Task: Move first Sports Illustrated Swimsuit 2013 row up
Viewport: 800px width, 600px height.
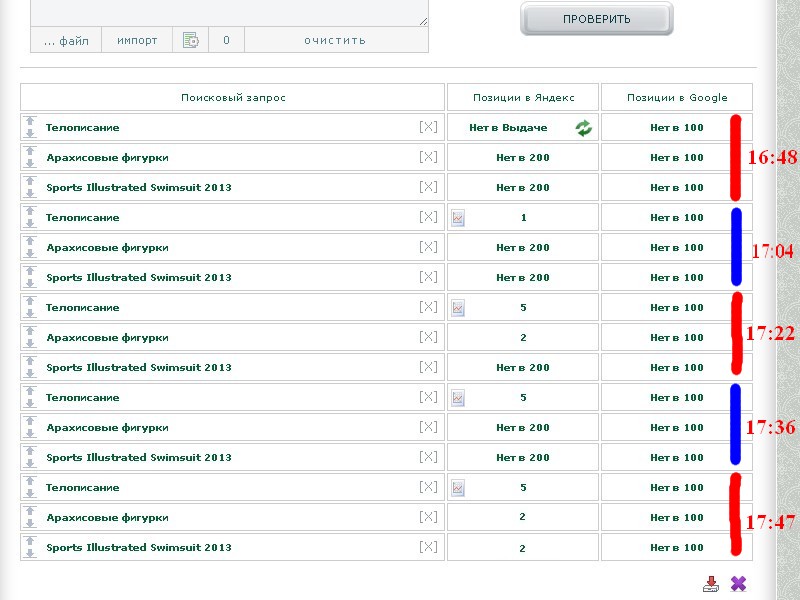Action: tap(30, 181)
